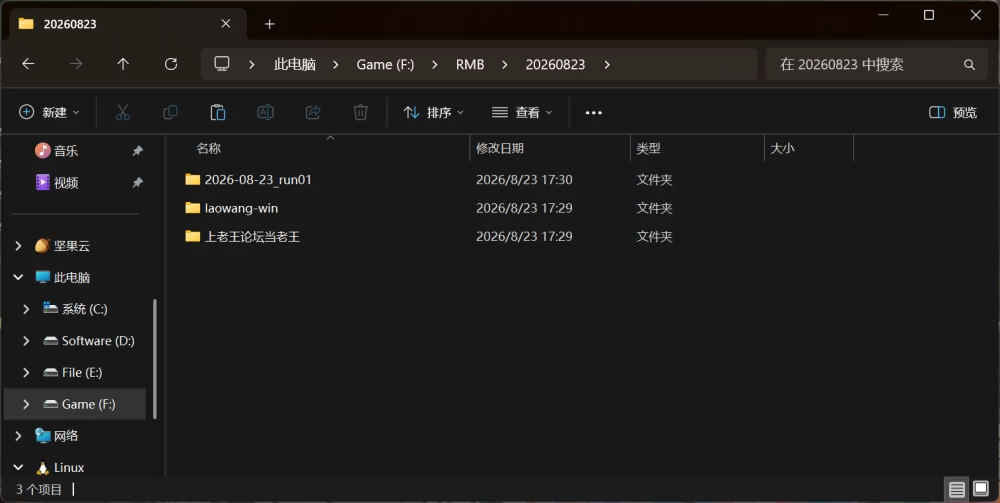Sort by 类型 column header
Image resolution: width=1000 pixels, height=503 pixels.
(649, 149)
